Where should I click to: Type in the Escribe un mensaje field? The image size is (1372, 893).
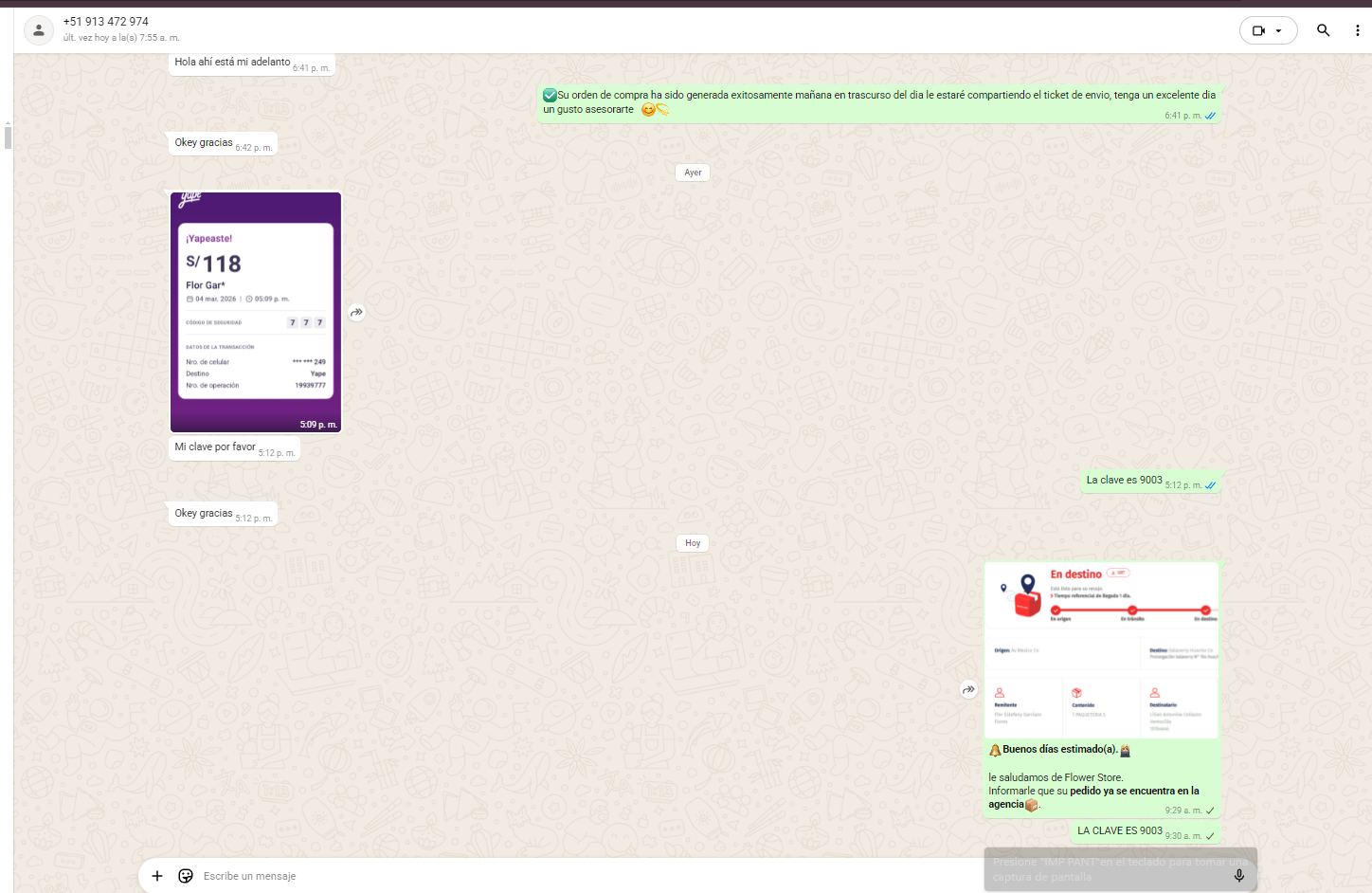pyautogui.click(x=569, y=876)
